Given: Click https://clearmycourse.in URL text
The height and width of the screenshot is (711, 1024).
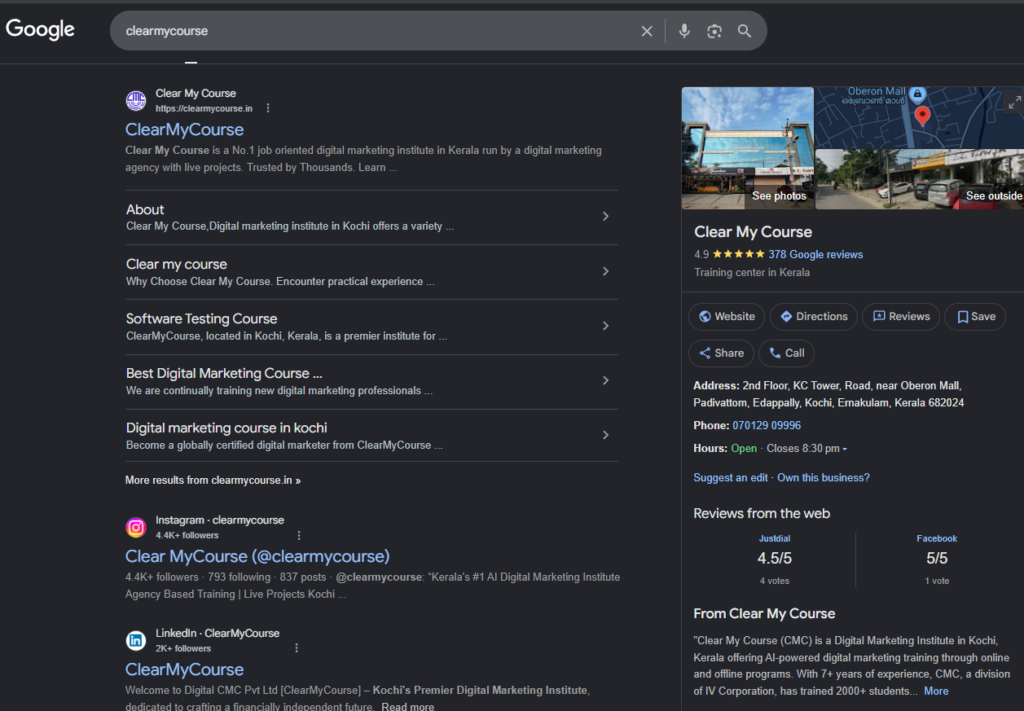Looking at the screenshot, I should tap(204, 108).
